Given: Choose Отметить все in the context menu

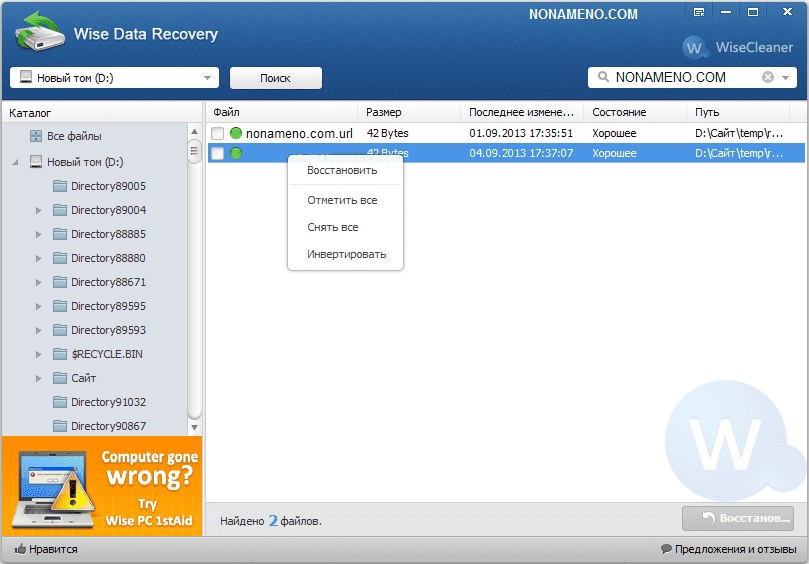Looking at the screenshot, I should [342, 200].
